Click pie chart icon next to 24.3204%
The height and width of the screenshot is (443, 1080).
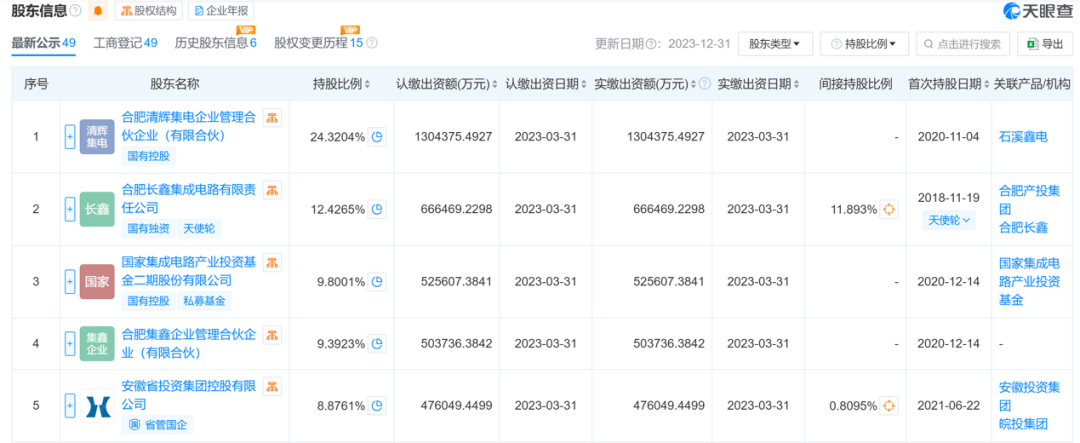[377, 137]
